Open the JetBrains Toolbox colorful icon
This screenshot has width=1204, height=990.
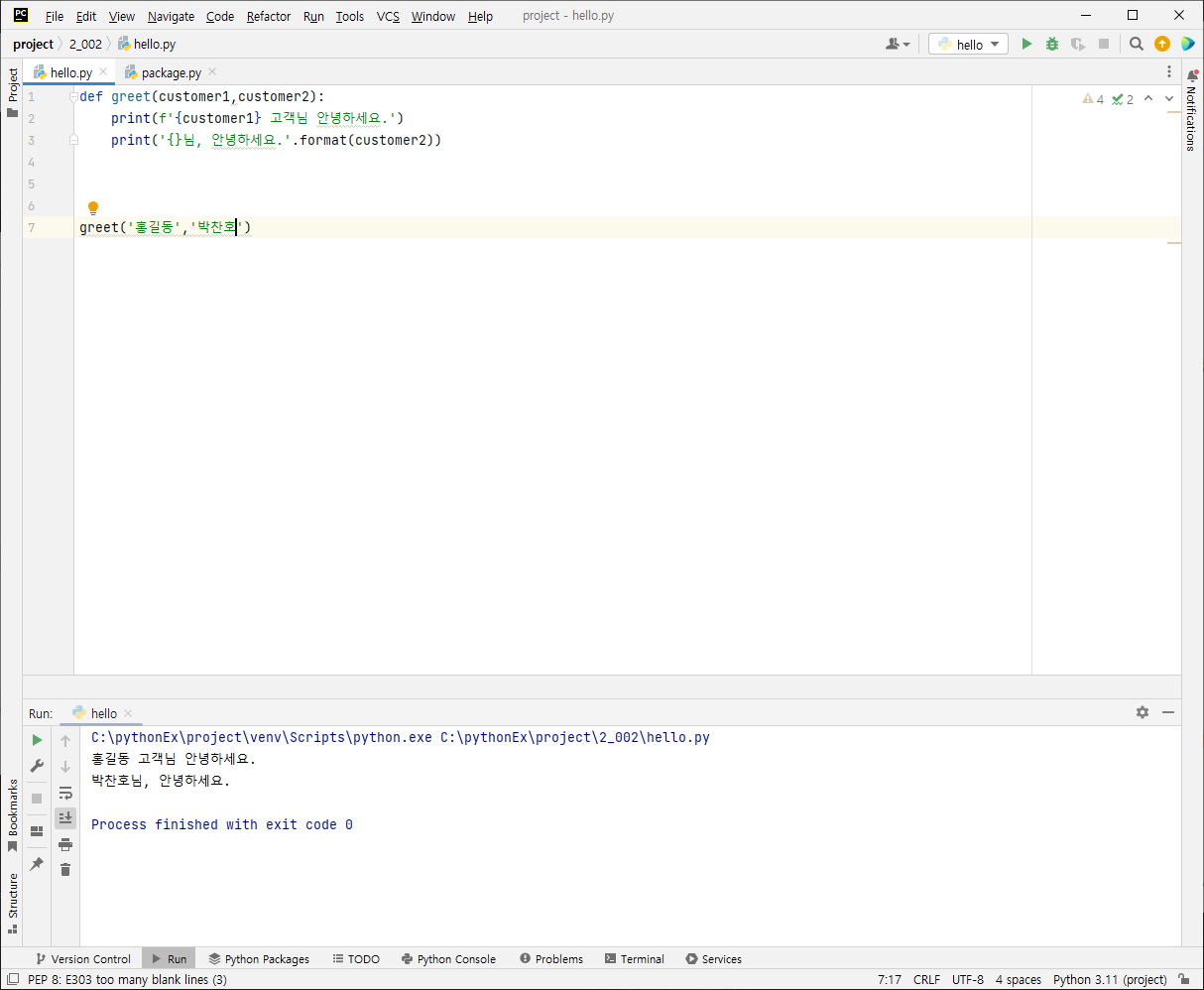[1188, 44]
